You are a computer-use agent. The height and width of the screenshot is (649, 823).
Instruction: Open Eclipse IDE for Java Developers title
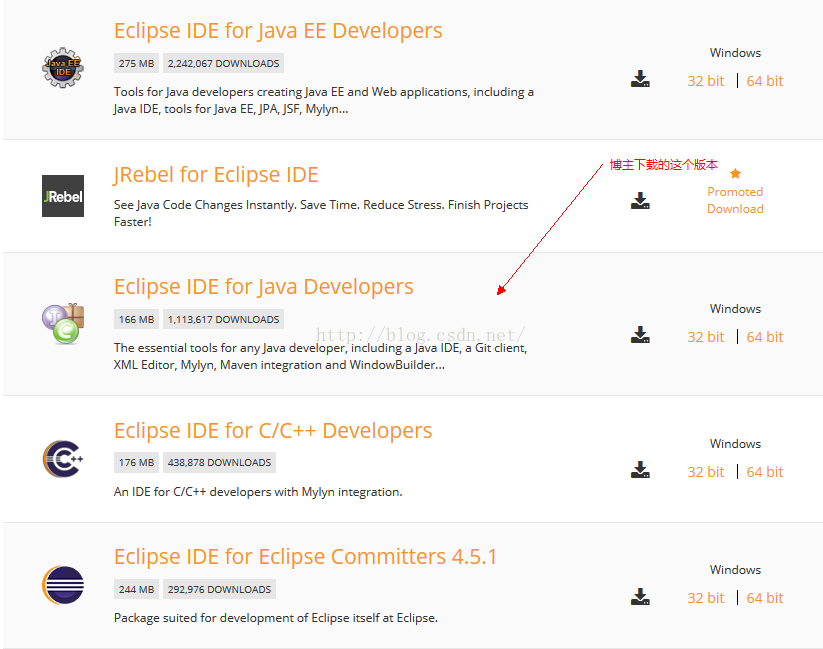pyautogui.click(x=263, y=287)
